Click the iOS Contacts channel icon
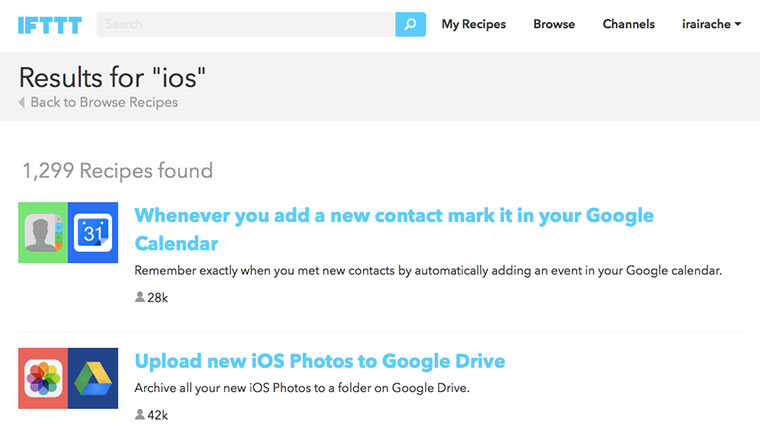Viewport: 760px width, 447px height. coord(43,233)
